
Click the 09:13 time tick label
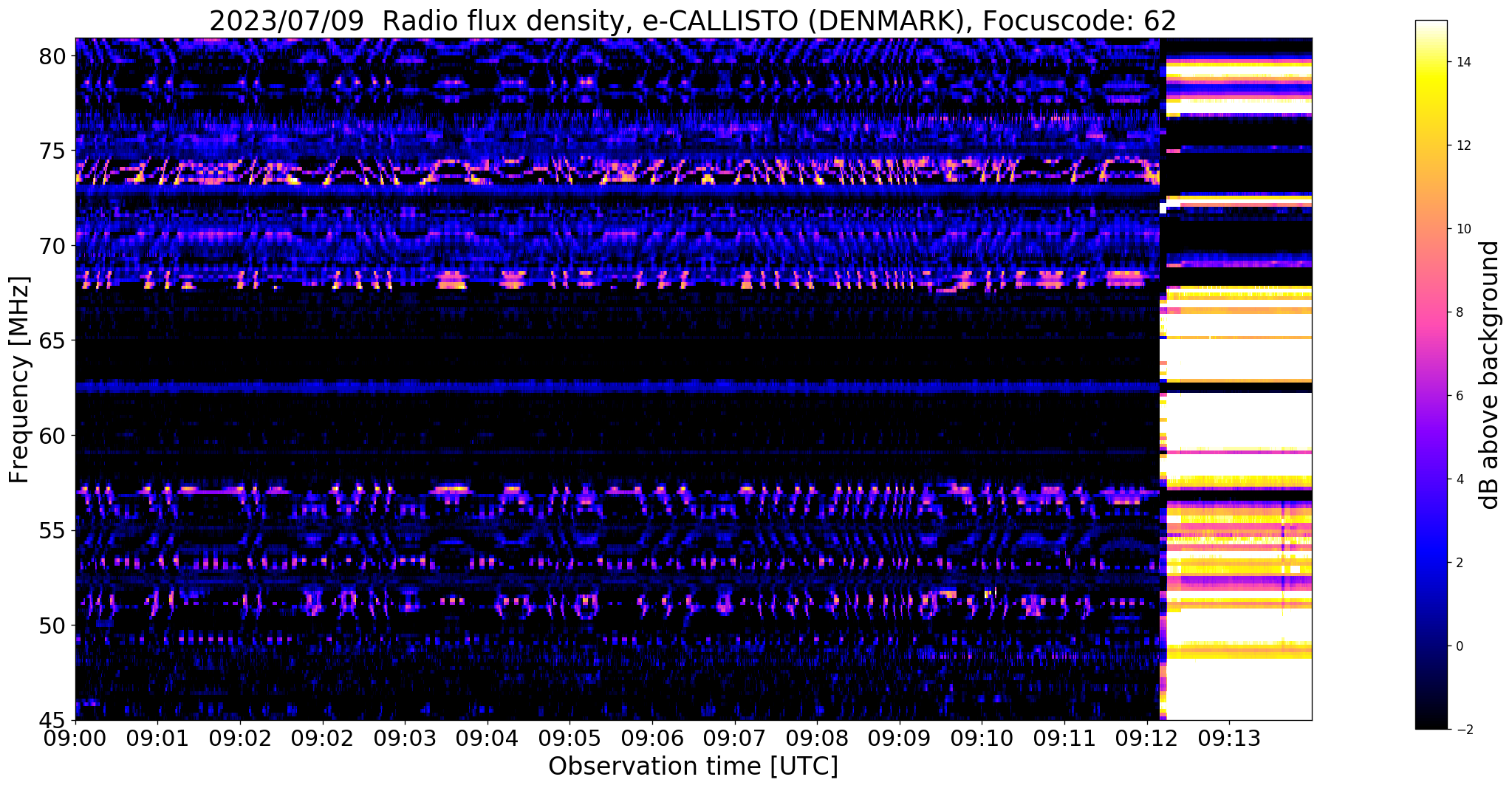pos(1229,739)
